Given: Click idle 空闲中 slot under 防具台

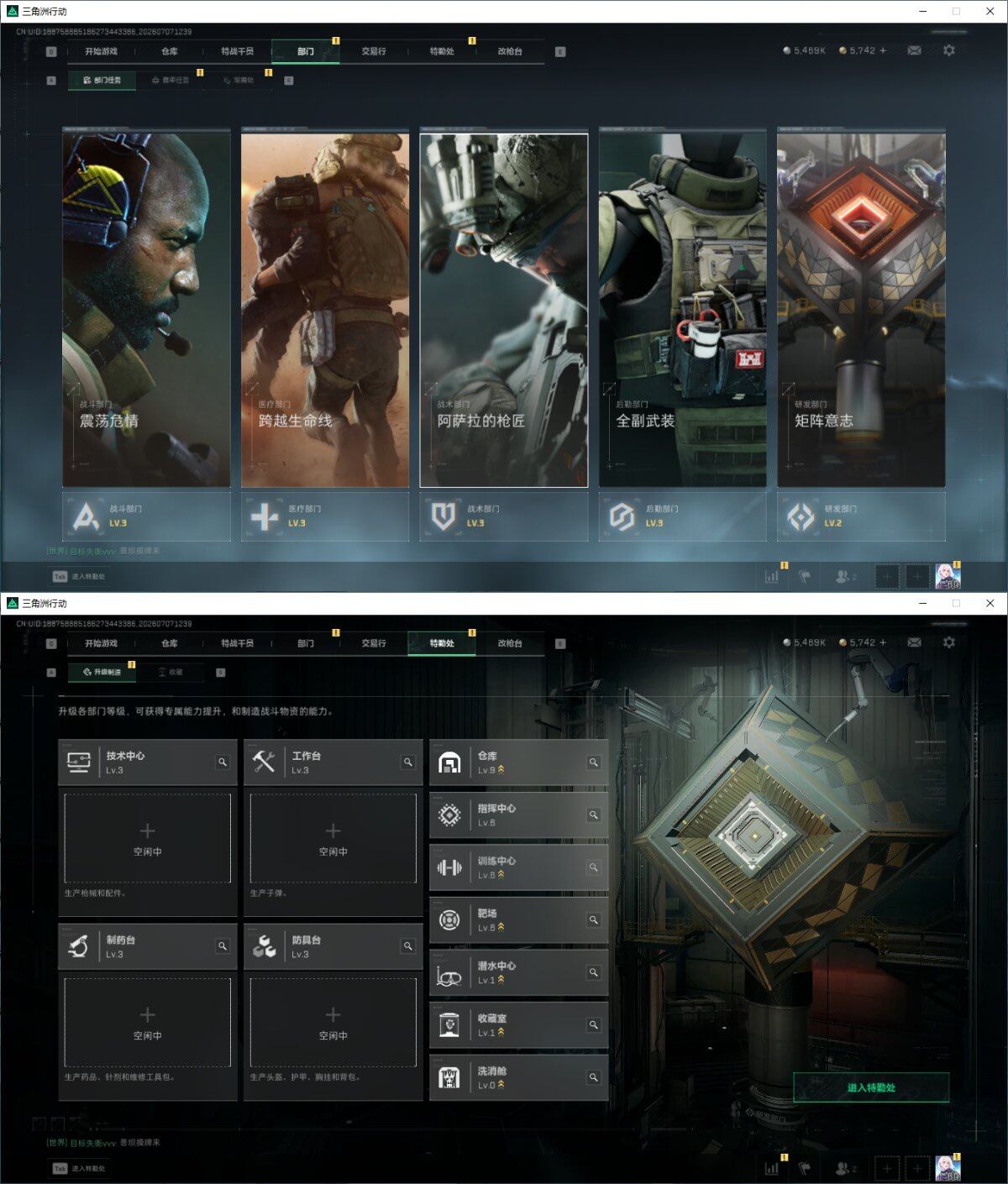Looking at the screenshot, I should tap(333, 1023).
